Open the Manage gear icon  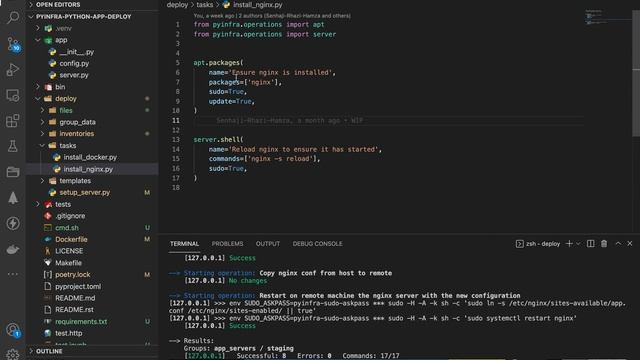(x=13, y=354)
